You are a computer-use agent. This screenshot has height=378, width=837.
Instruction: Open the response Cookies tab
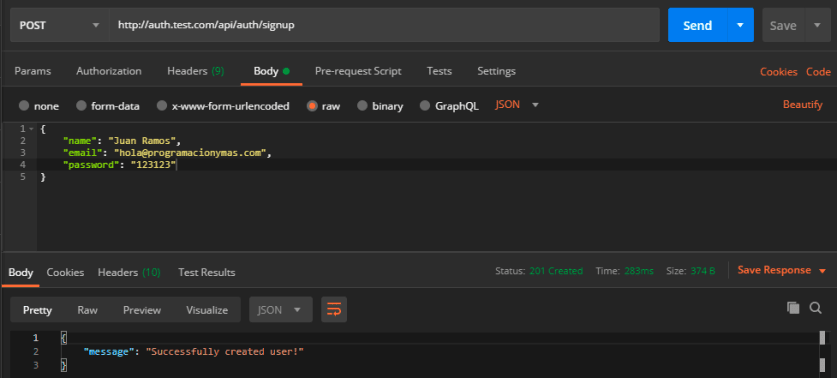click(x=65, y=272)
